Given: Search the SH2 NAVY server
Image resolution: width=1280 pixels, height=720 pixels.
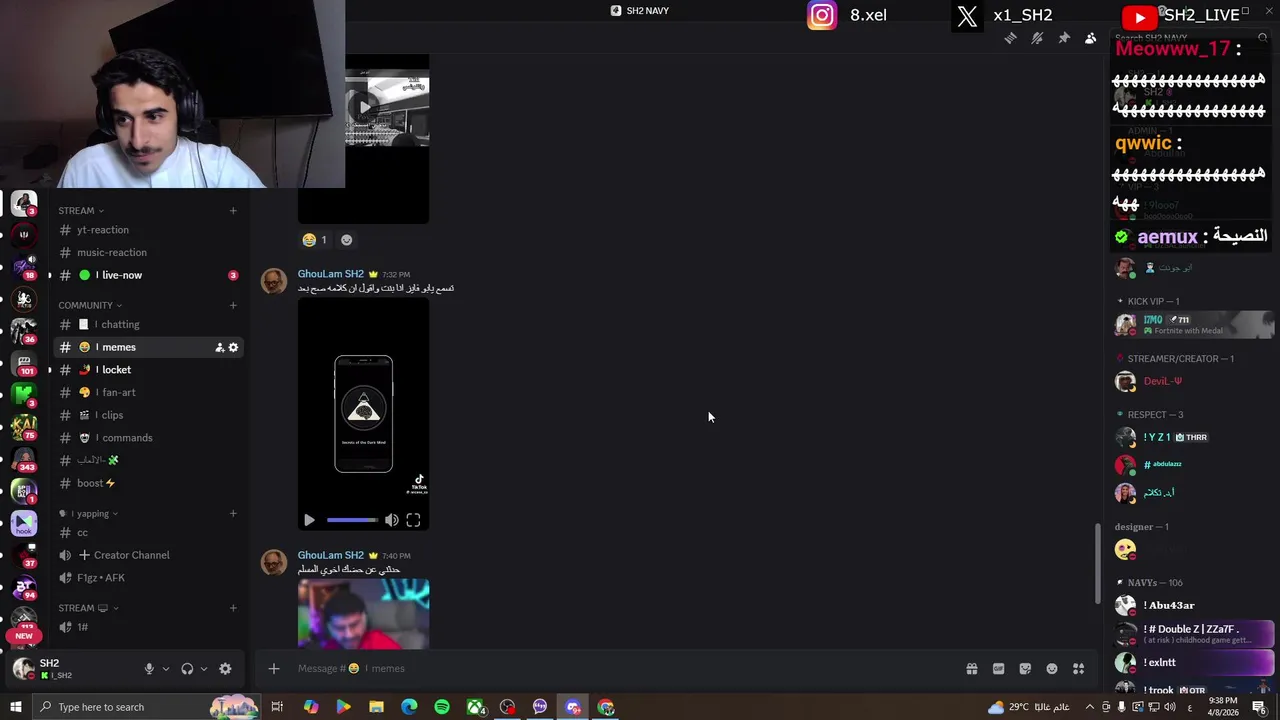Looking at the screenshot, I should pyautogui.click(x=1190, y=38).
